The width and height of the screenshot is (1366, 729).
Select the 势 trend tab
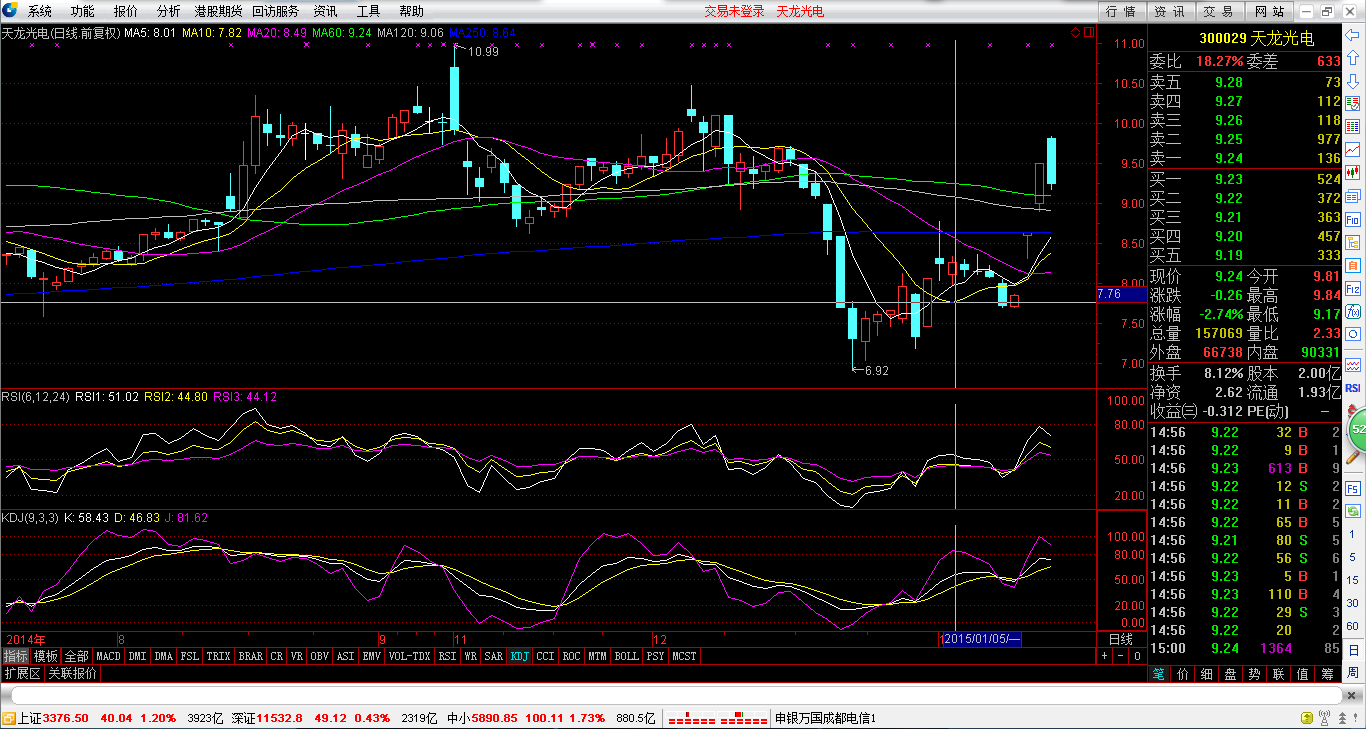pyautogui.click(x=1254, y=674)
